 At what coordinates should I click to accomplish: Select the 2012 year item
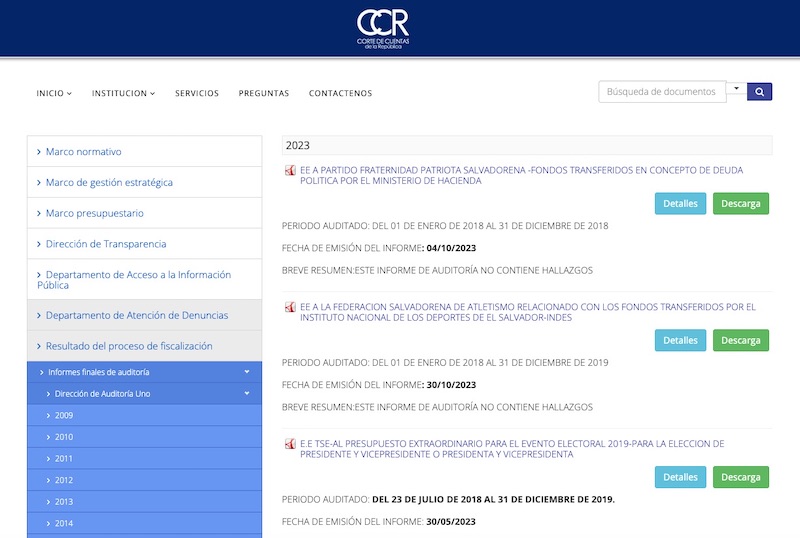tap(144, 480)
